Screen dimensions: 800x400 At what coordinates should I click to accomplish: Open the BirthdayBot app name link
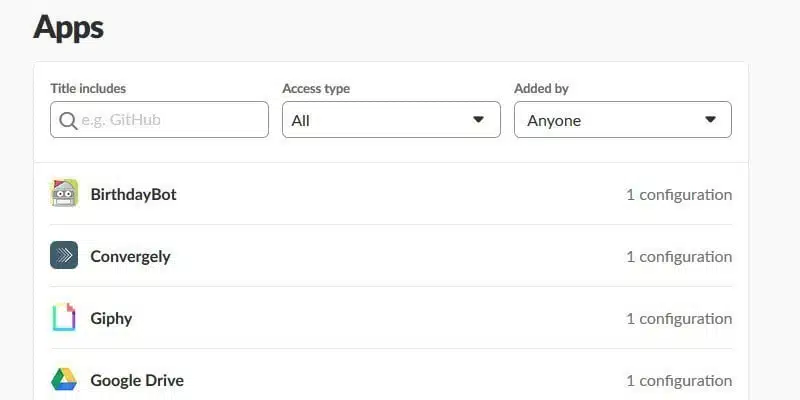point(133,194)
